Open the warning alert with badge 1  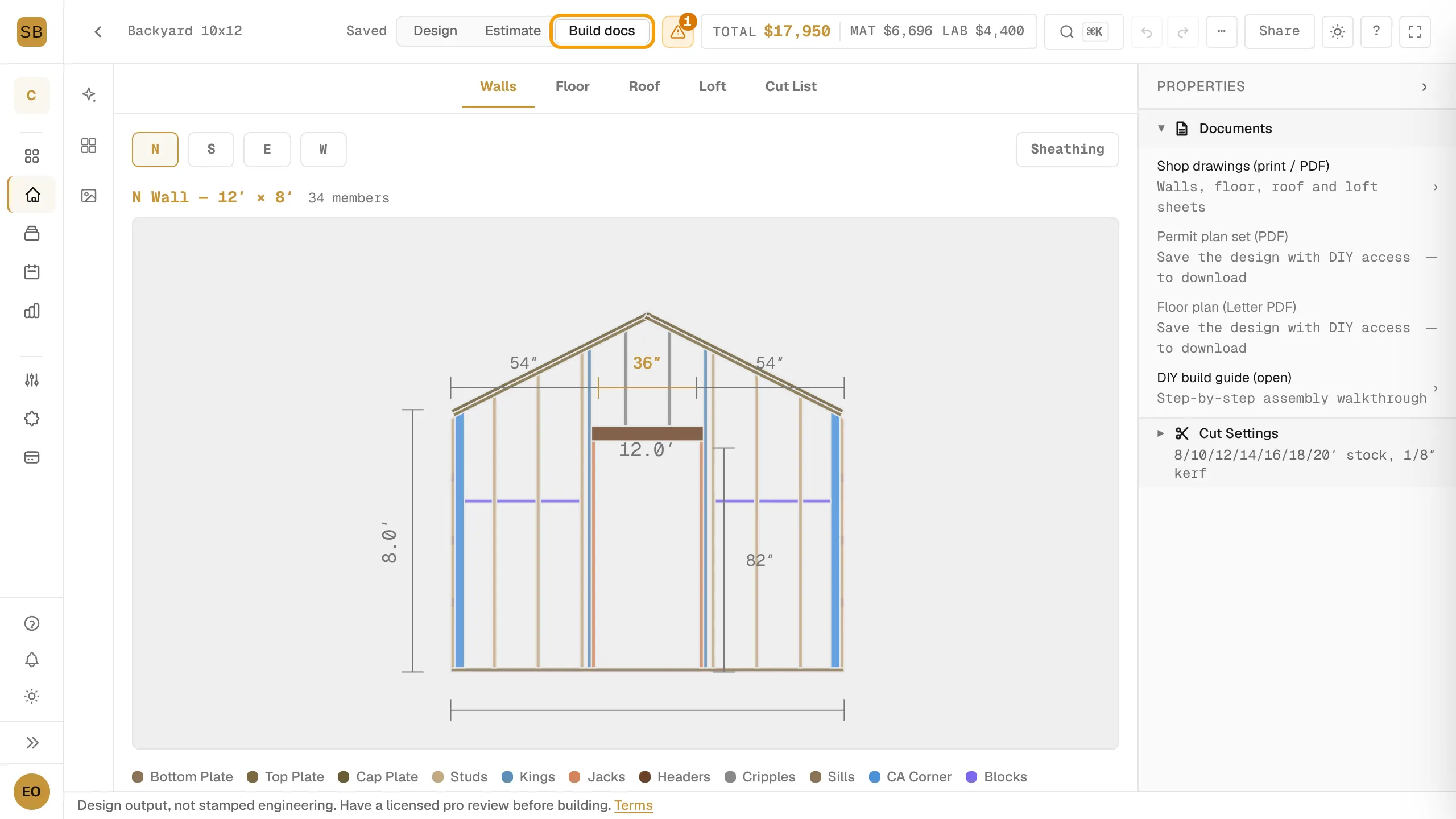[678, 31]
